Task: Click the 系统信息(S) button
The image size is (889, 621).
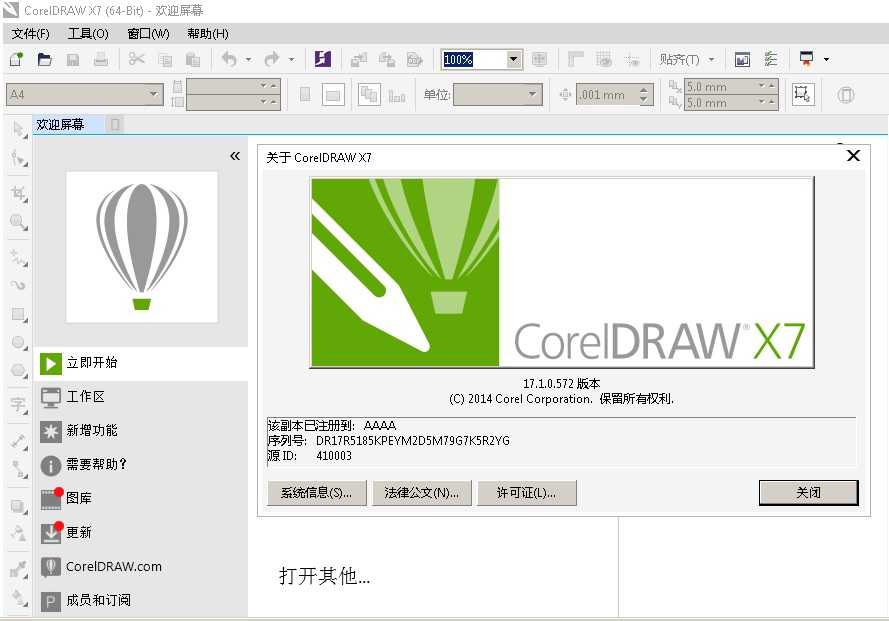Action: pos(317,492)
